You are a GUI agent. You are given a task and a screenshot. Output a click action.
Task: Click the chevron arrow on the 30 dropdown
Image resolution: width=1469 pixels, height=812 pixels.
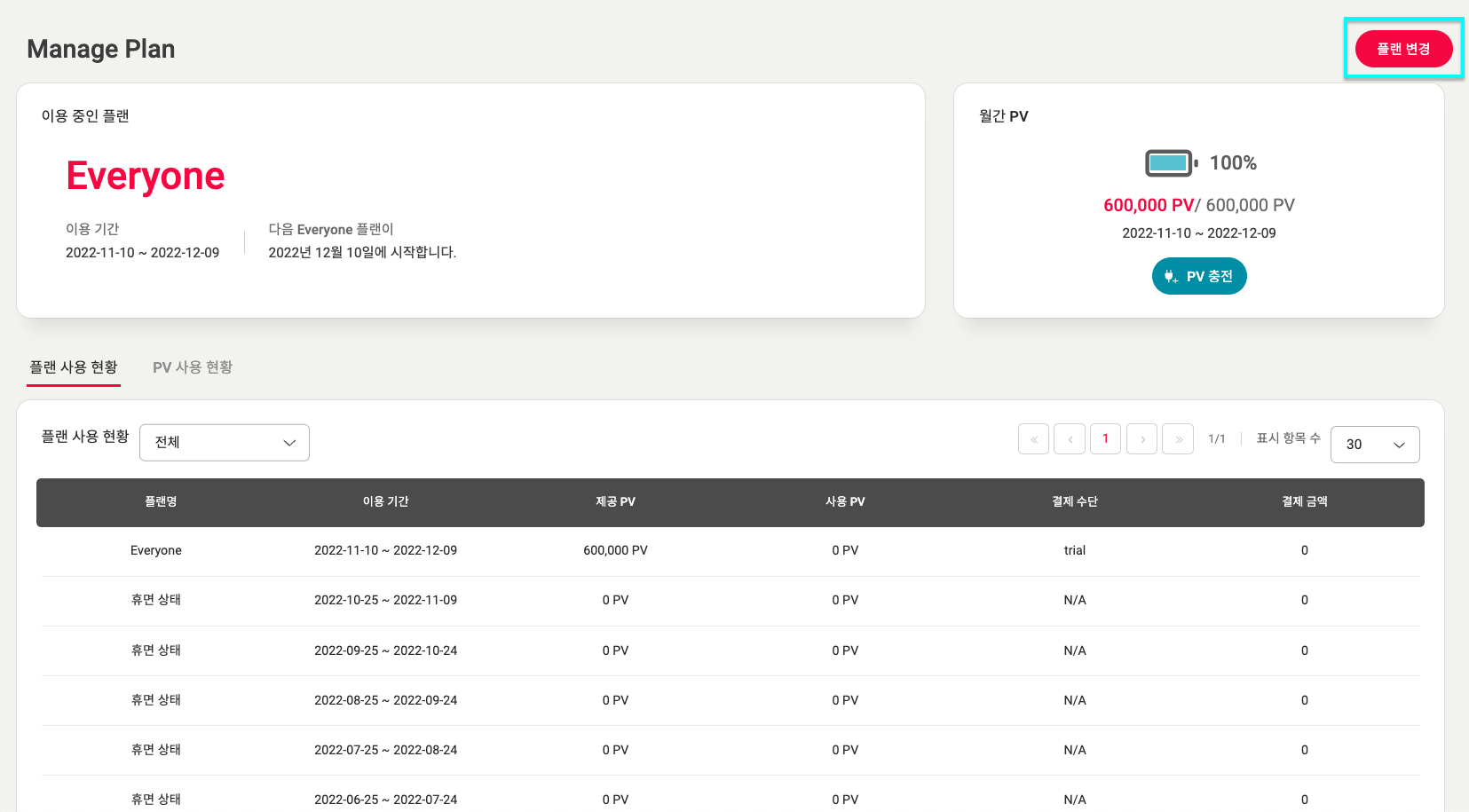point(1399,445)
